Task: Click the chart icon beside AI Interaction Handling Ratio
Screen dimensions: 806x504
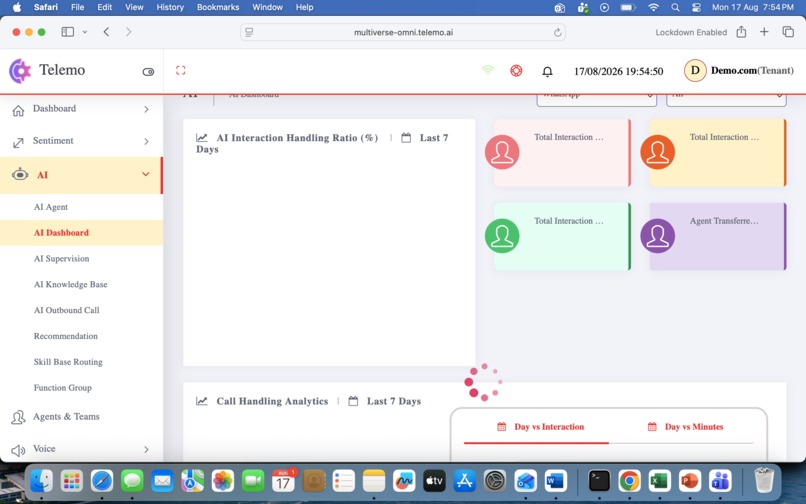Action: point(202,138)
